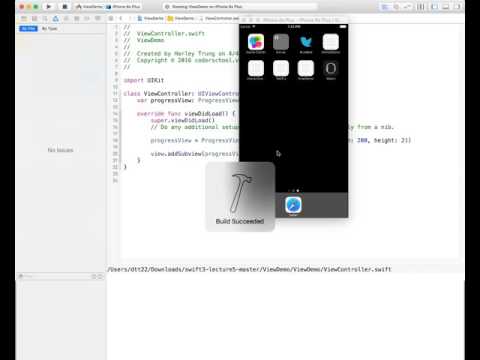The width and height of the screenshot is (480, 360).
Task: Click the 'import UIKit' line
Action: point(144,80)
